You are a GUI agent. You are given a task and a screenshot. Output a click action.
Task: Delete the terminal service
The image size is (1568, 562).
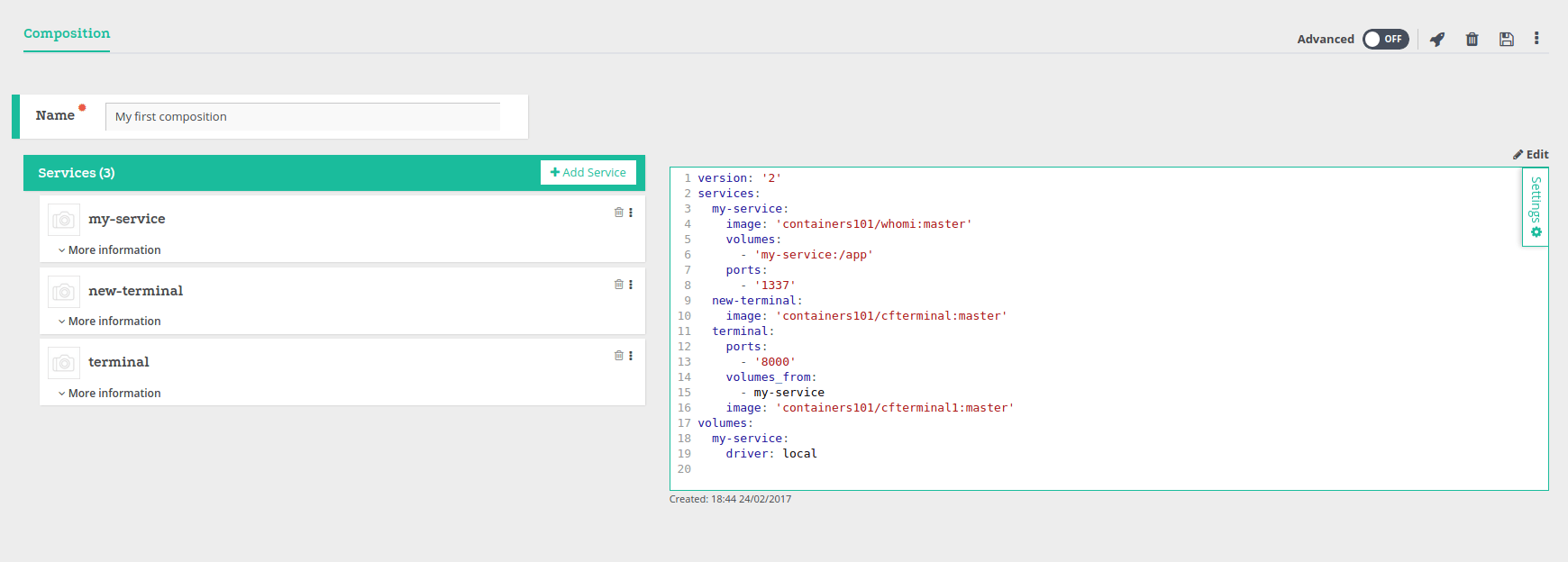pos(618,356)
